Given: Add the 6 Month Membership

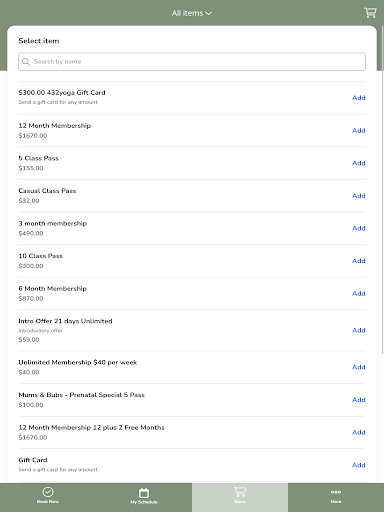Looking at the screenshot, I should pyautogui.click(x=359, y=294).
